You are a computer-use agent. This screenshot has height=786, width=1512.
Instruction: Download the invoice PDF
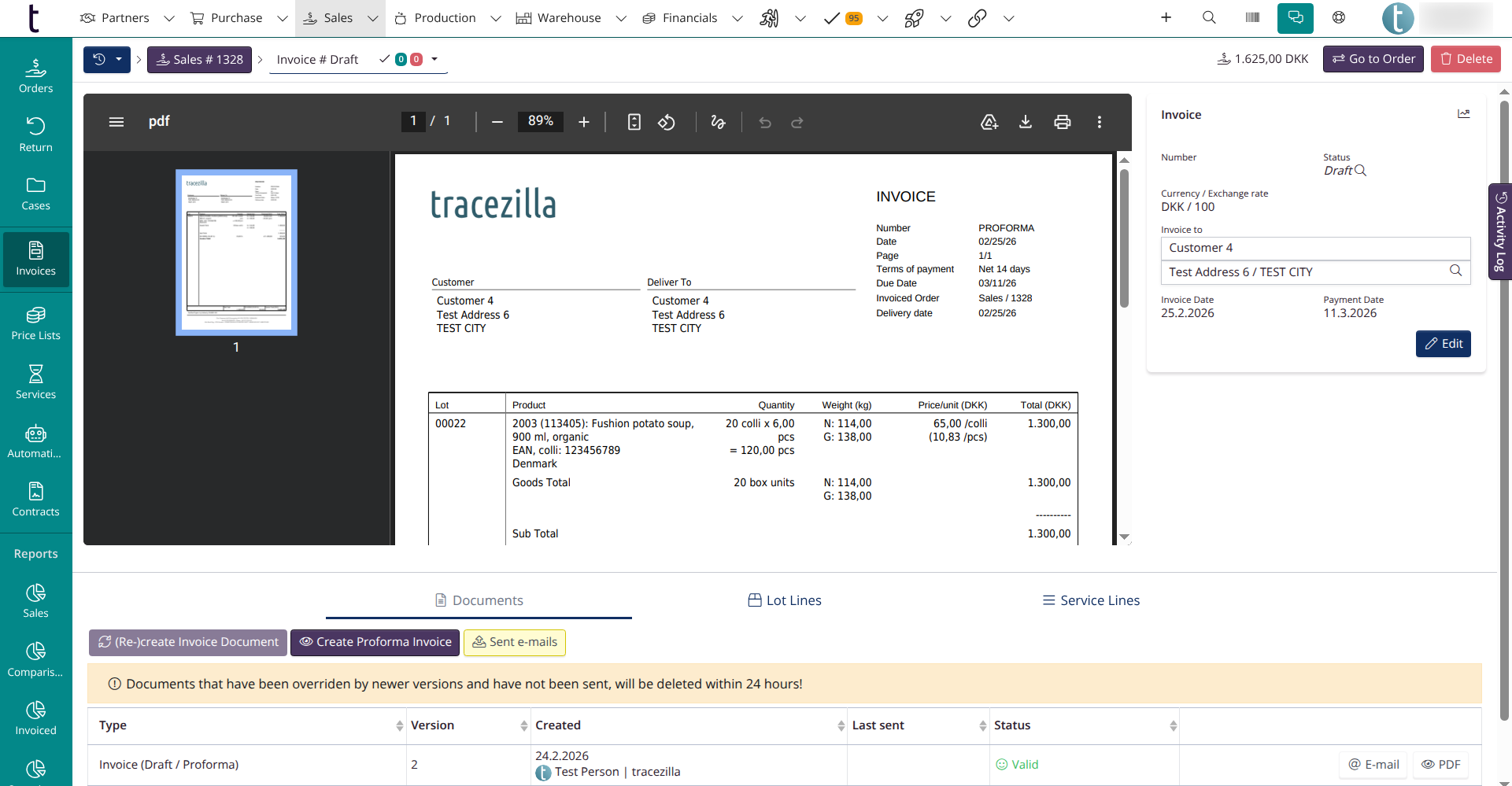coord(1026,122)
